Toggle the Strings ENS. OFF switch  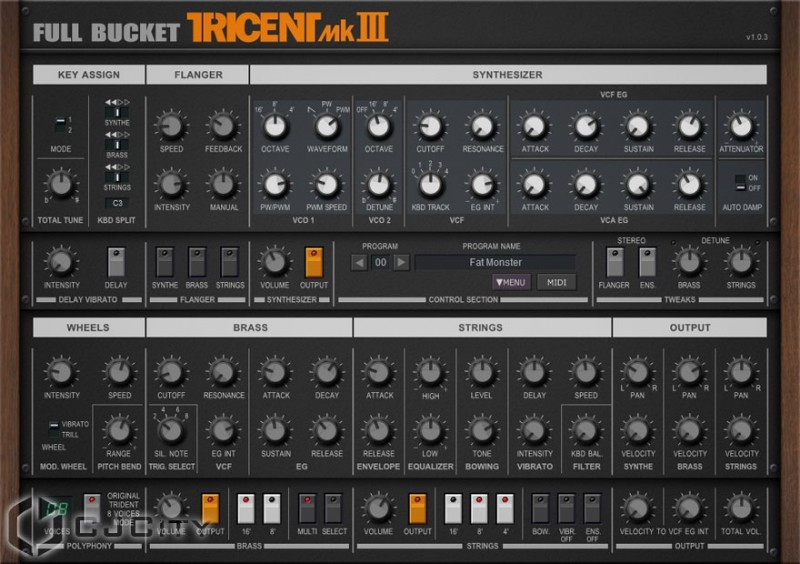pos(592,508)
